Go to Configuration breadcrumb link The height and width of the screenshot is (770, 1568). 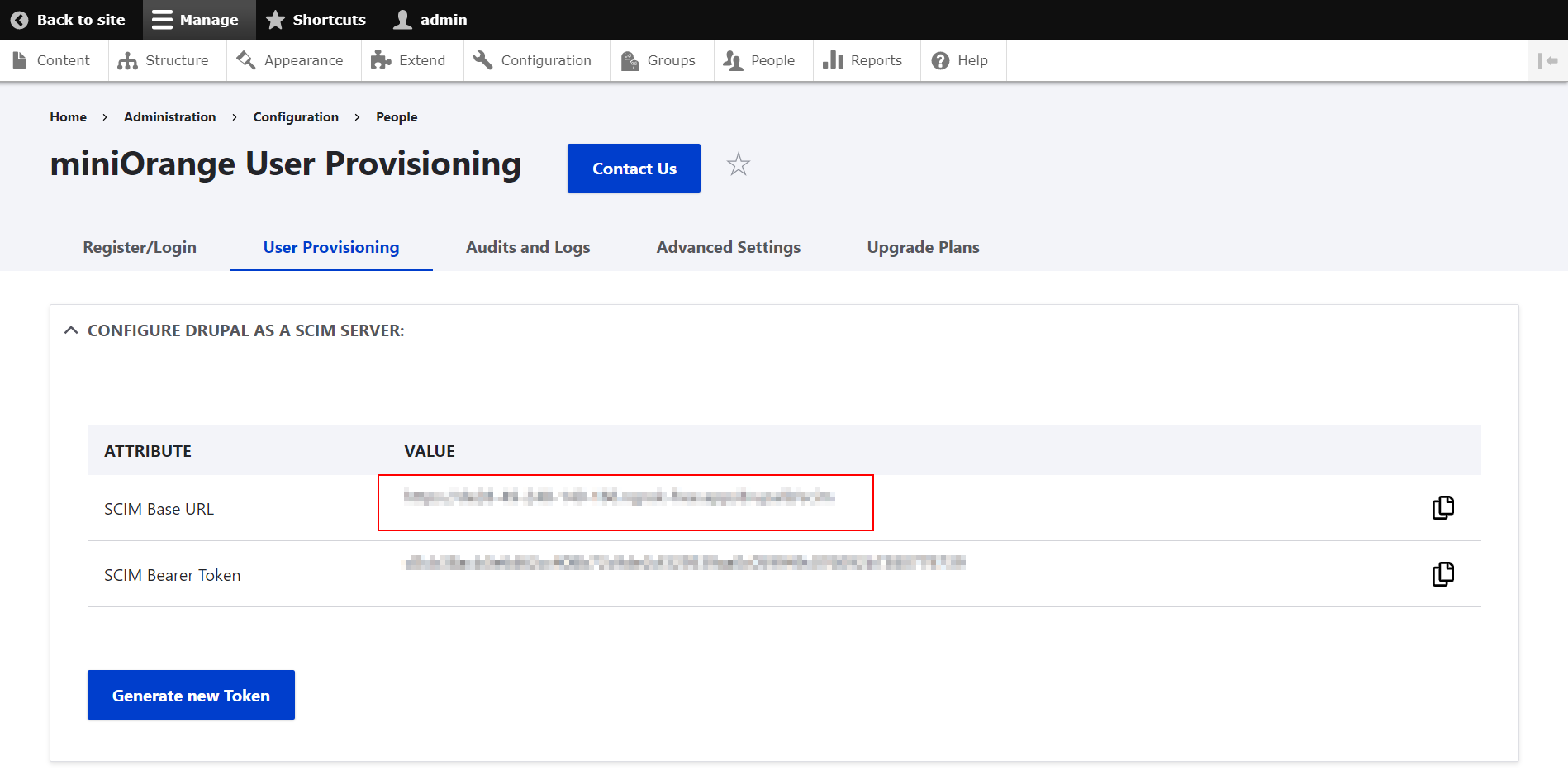(296, 117)
